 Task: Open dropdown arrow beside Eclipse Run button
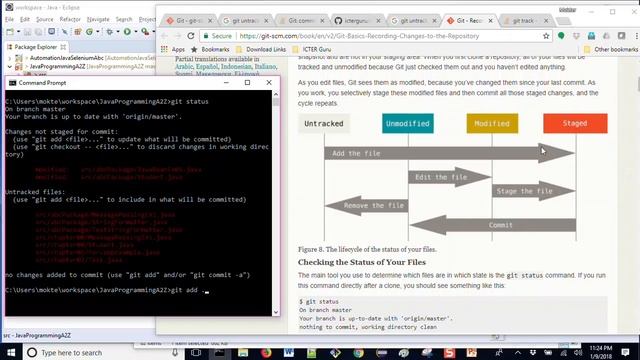click(135, 31)
